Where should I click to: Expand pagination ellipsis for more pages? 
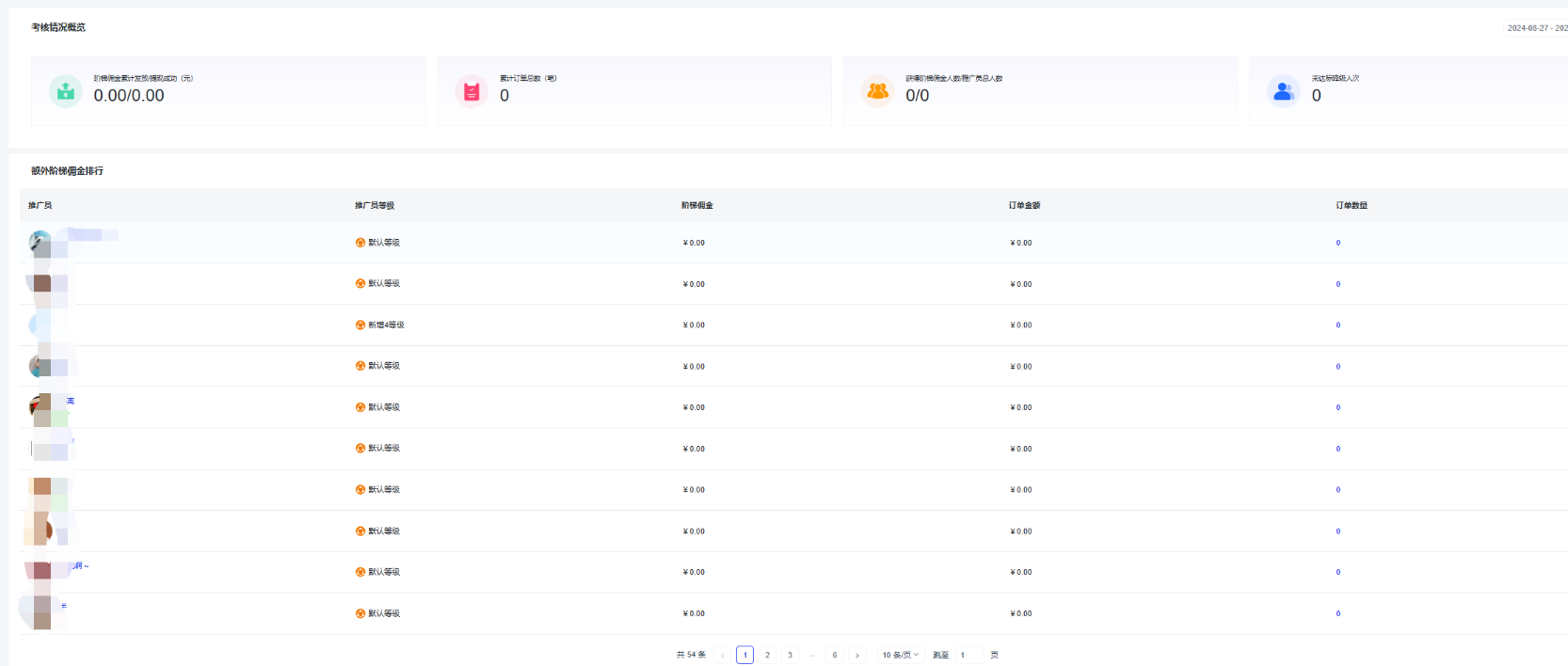(812, 656)
